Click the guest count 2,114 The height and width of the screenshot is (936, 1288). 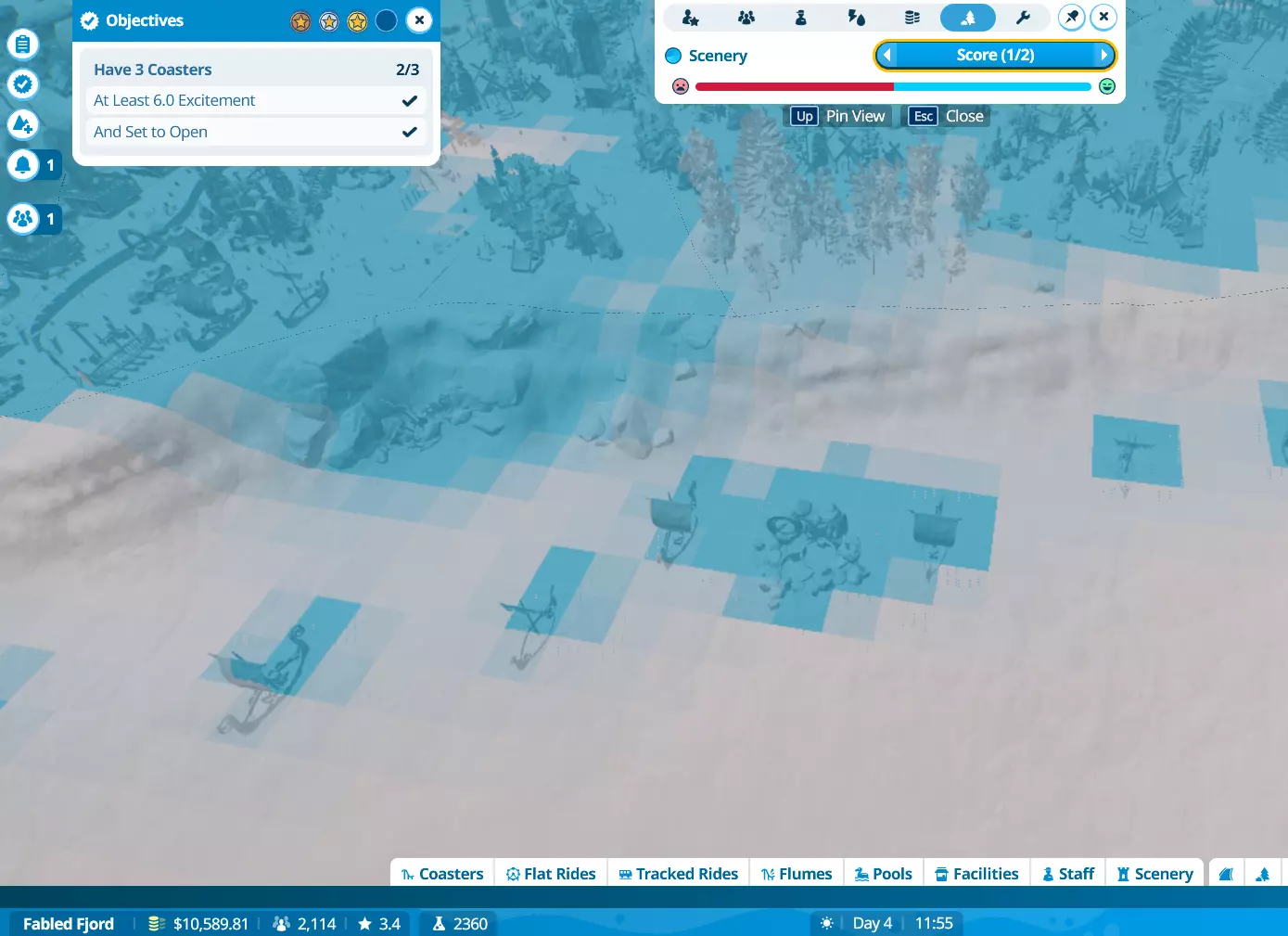click(304, 924)
